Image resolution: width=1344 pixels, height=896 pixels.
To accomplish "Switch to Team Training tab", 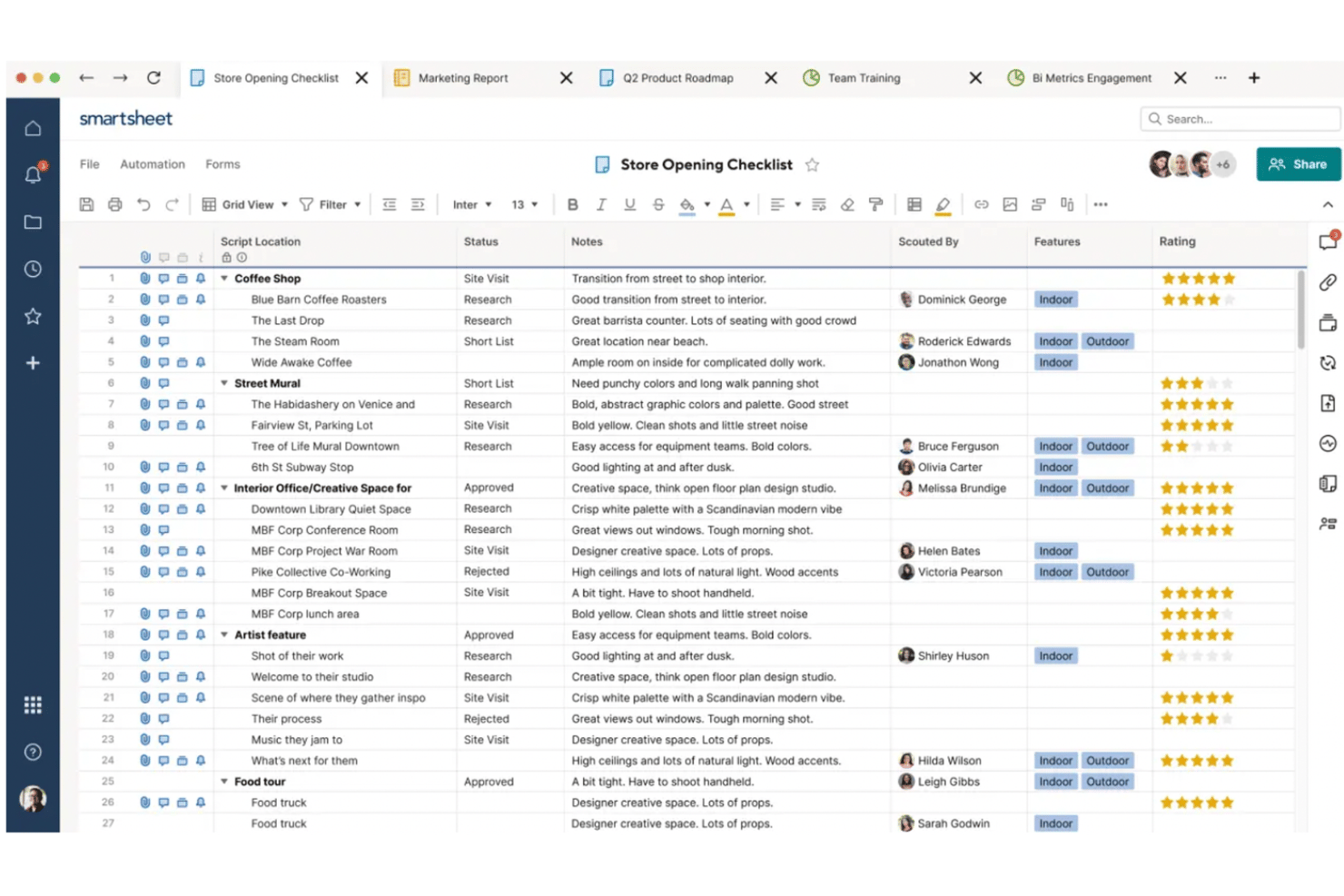I will click(864, 78).
